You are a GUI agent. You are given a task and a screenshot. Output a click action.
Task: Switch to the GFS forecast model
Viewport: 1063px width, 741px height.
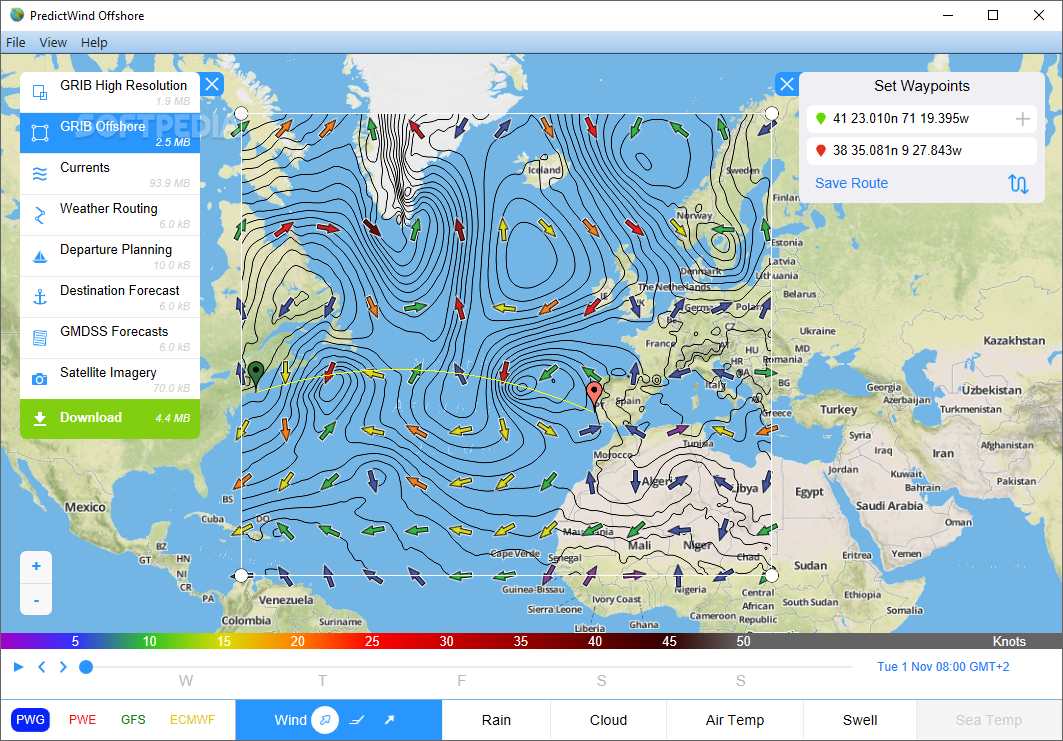click(x=134, y=720)
